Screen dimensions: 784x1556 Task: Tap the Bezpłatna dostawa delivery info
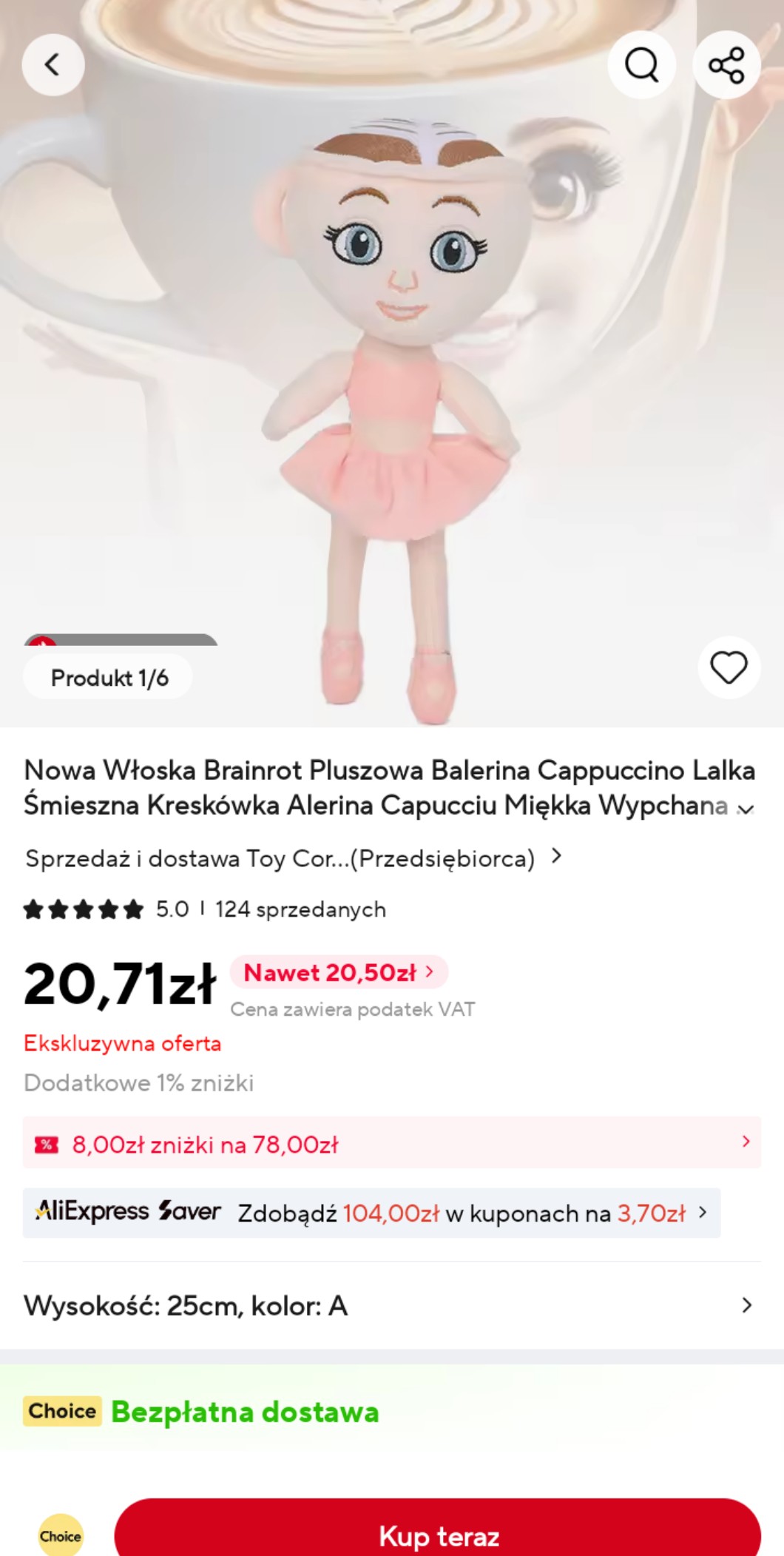pos(245,1412)
